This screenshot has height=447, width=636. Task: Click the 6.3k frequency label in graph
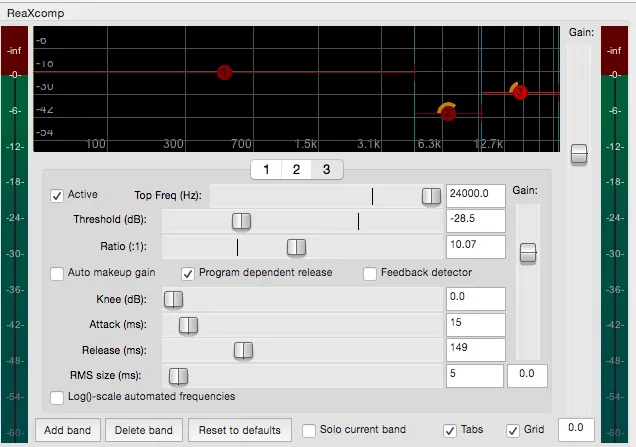429,144
